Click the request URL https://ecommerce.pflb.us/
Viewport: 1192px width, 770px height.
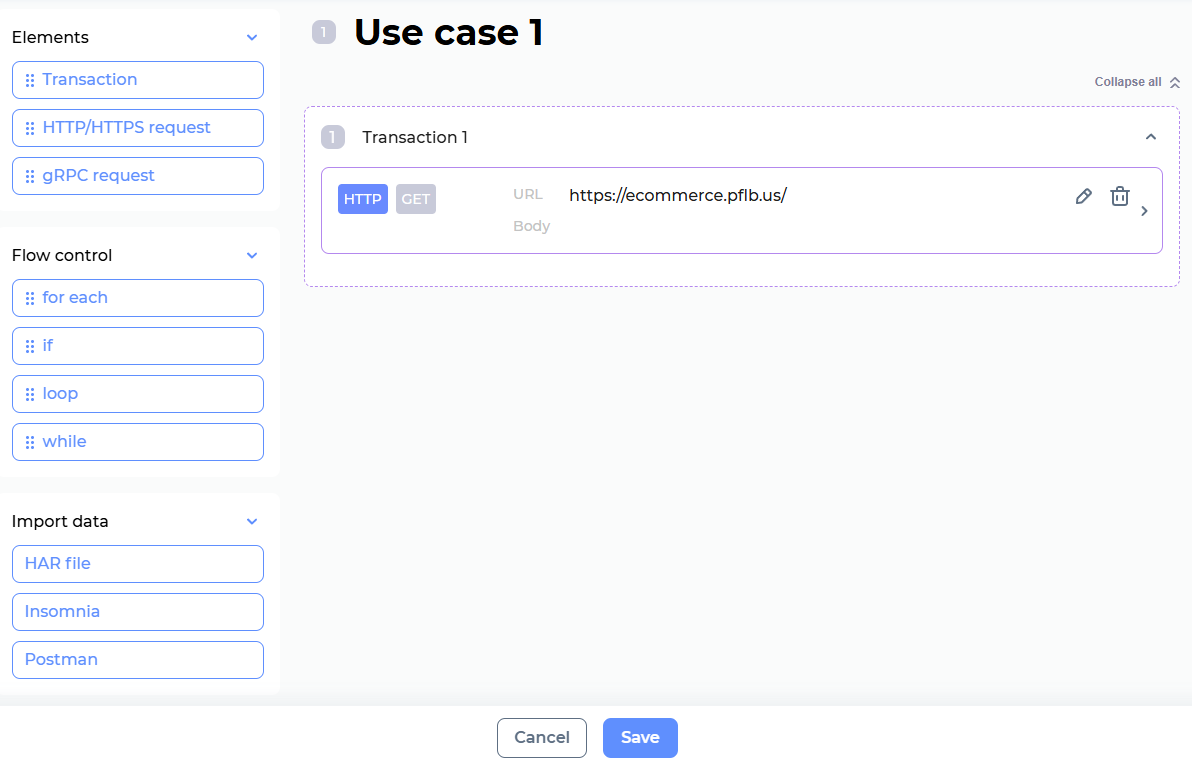coord(677,196)
